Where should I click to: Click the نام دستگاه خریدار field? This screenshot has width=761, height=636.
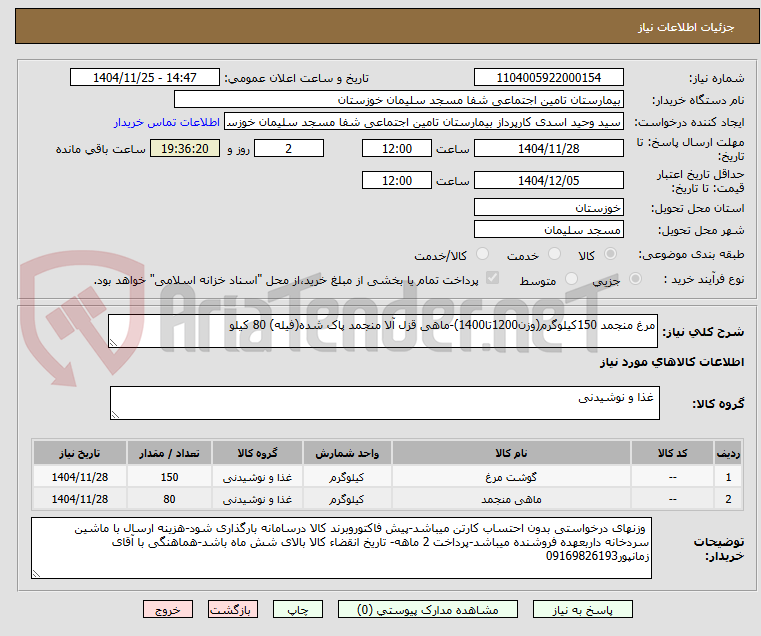[x=398, y=100]
